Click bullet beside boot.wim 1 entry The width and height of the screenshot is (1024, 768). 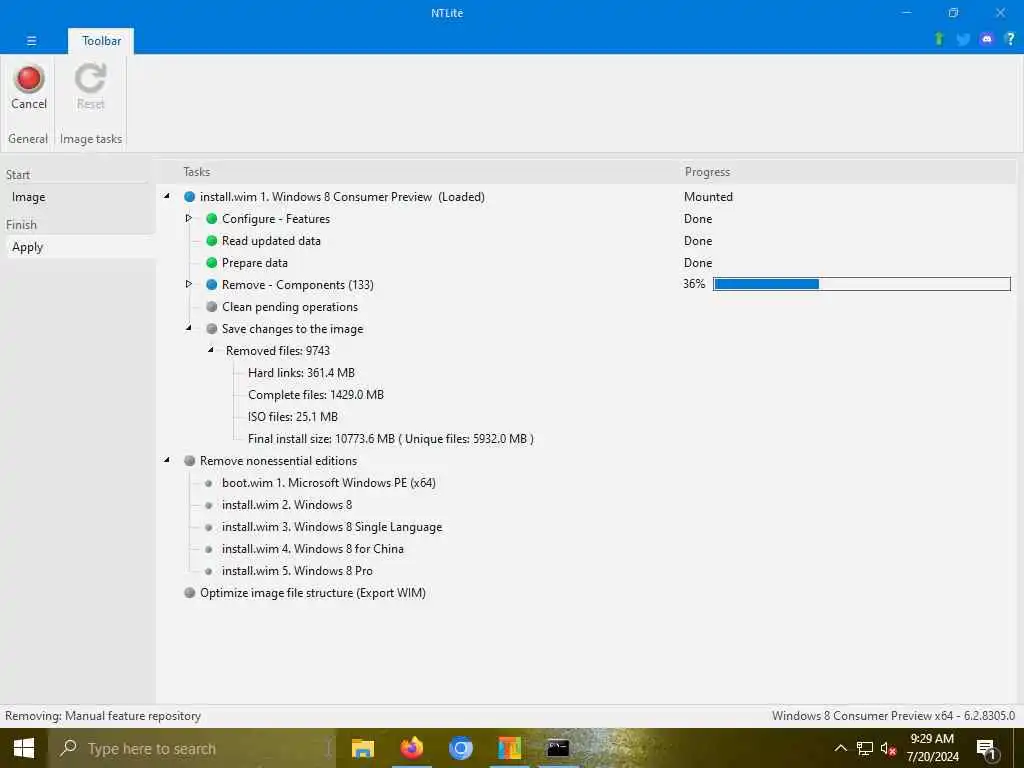pyautogui.click(x=208, y=483)
